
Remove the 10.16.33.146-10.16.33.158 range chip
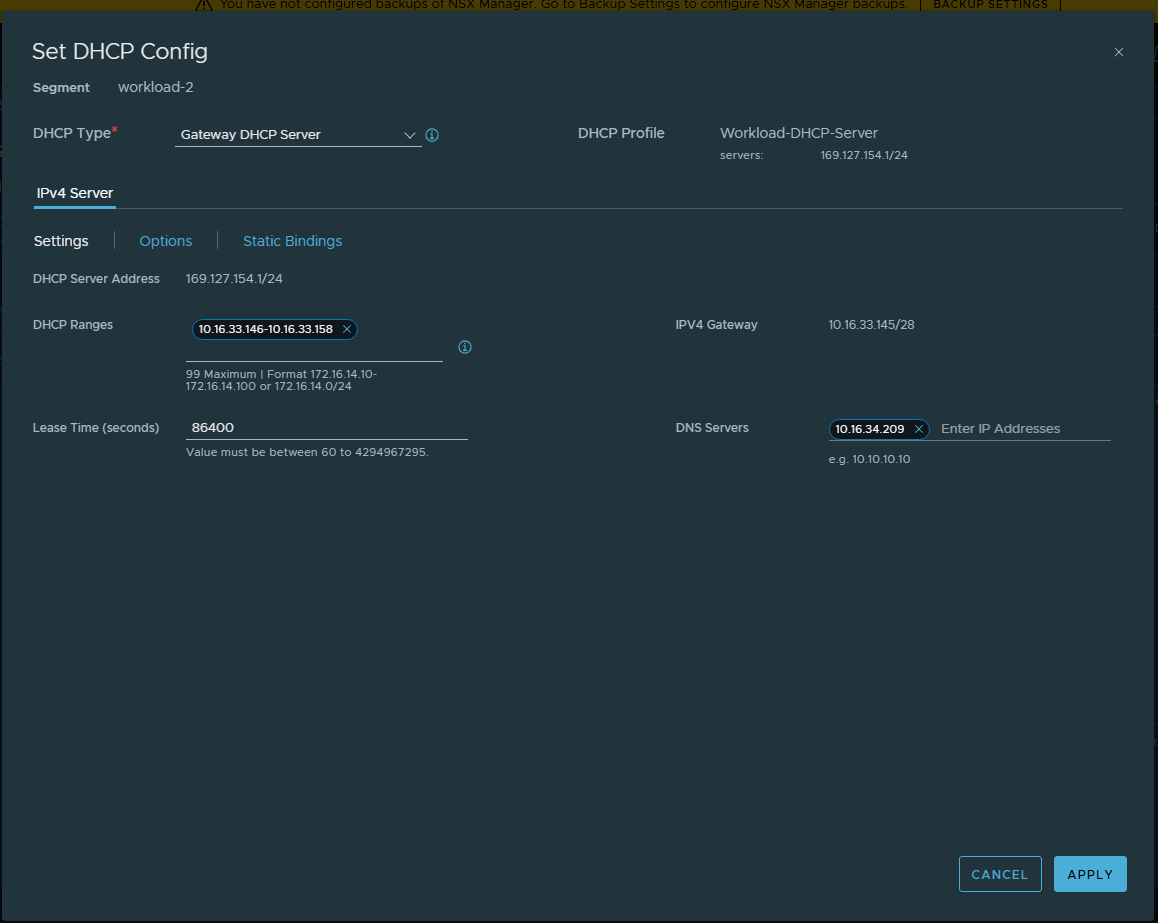pyautogui.click(x=346, y=329)
